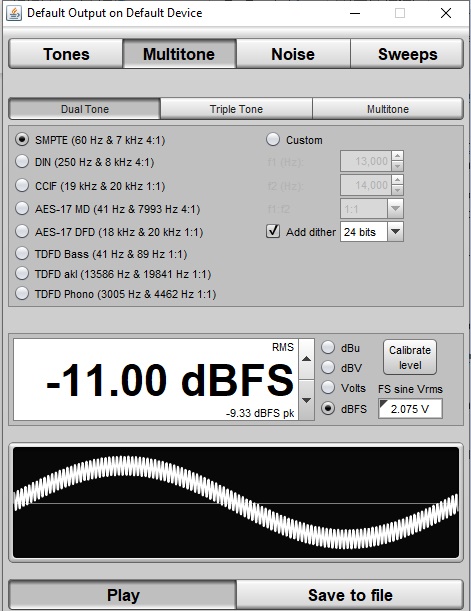Viewport: 471px width, 611px height.
Task: Decrease f1 frequency with down arrow
Action: 397,166
